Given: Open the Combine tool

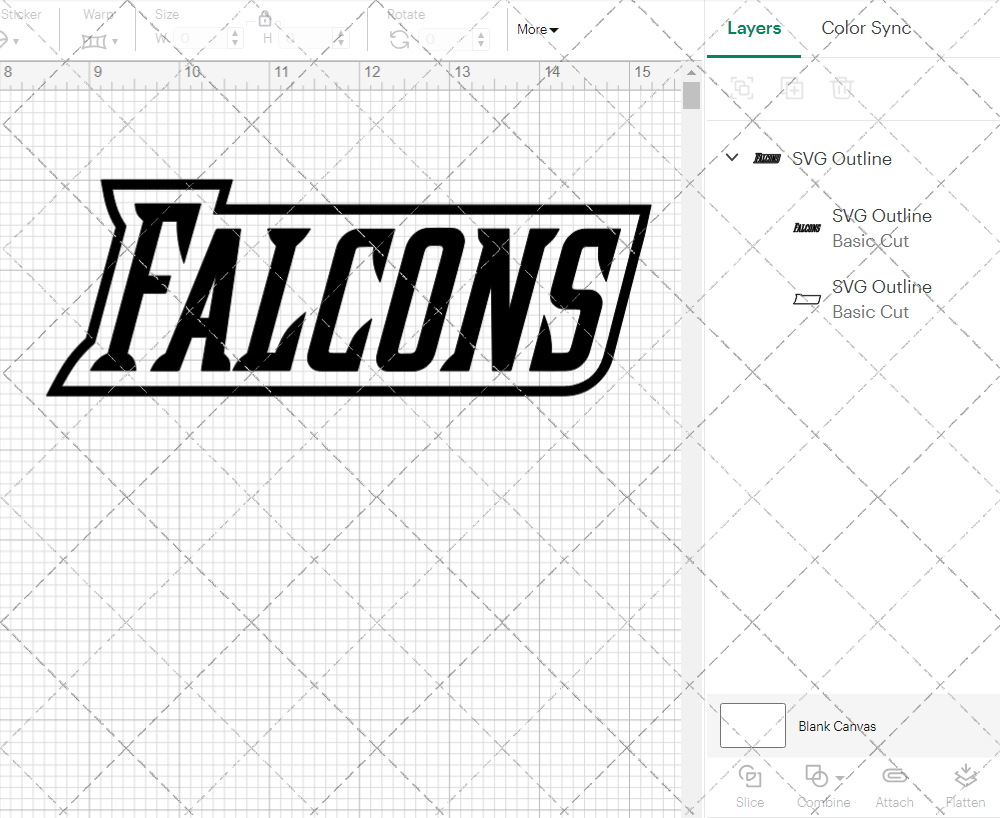Looking at the screenshot, I should [x=818, y=785].
